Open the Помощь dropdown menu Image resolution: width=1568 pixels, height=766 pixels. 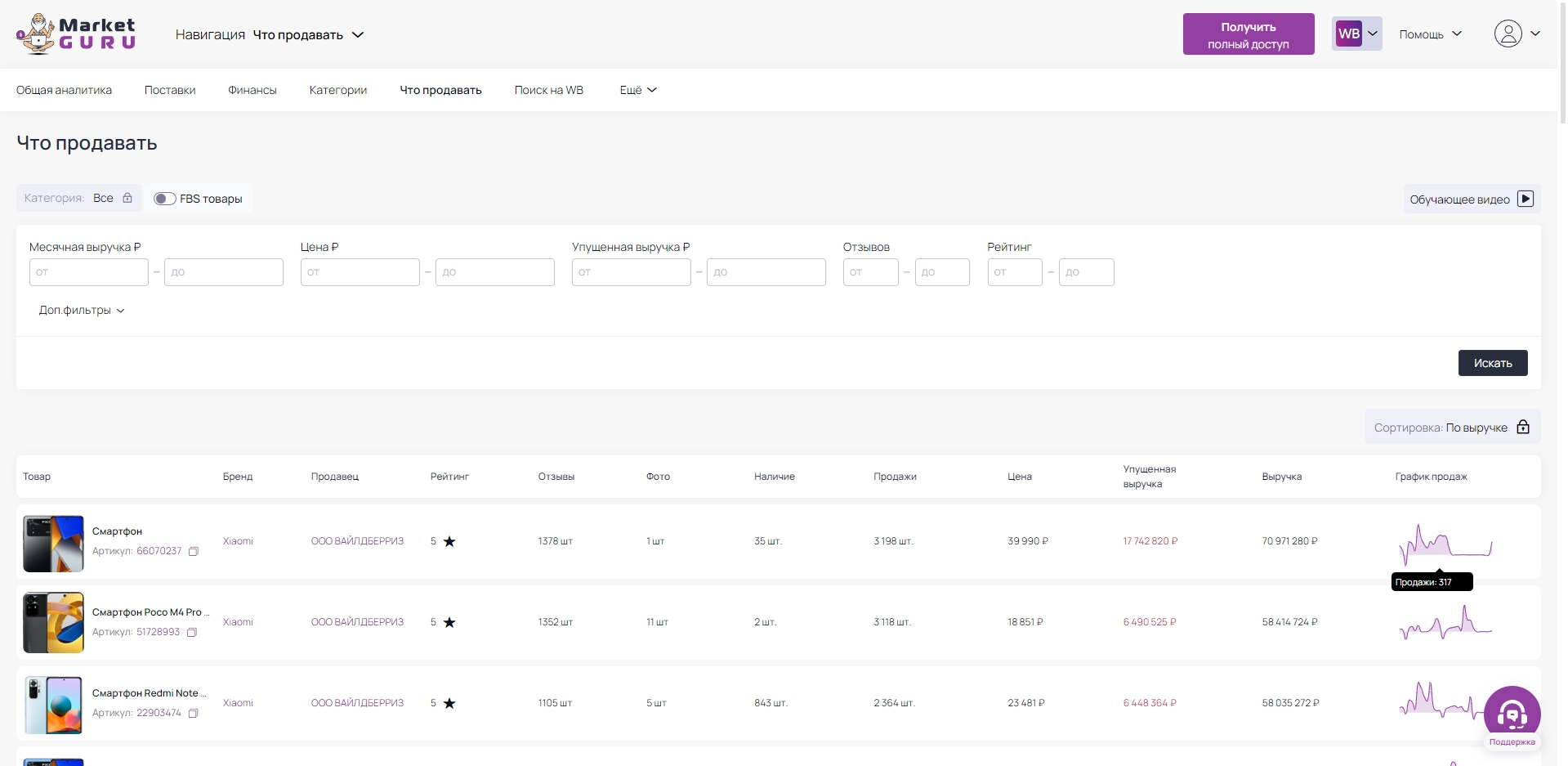[x=1430, y=34]
